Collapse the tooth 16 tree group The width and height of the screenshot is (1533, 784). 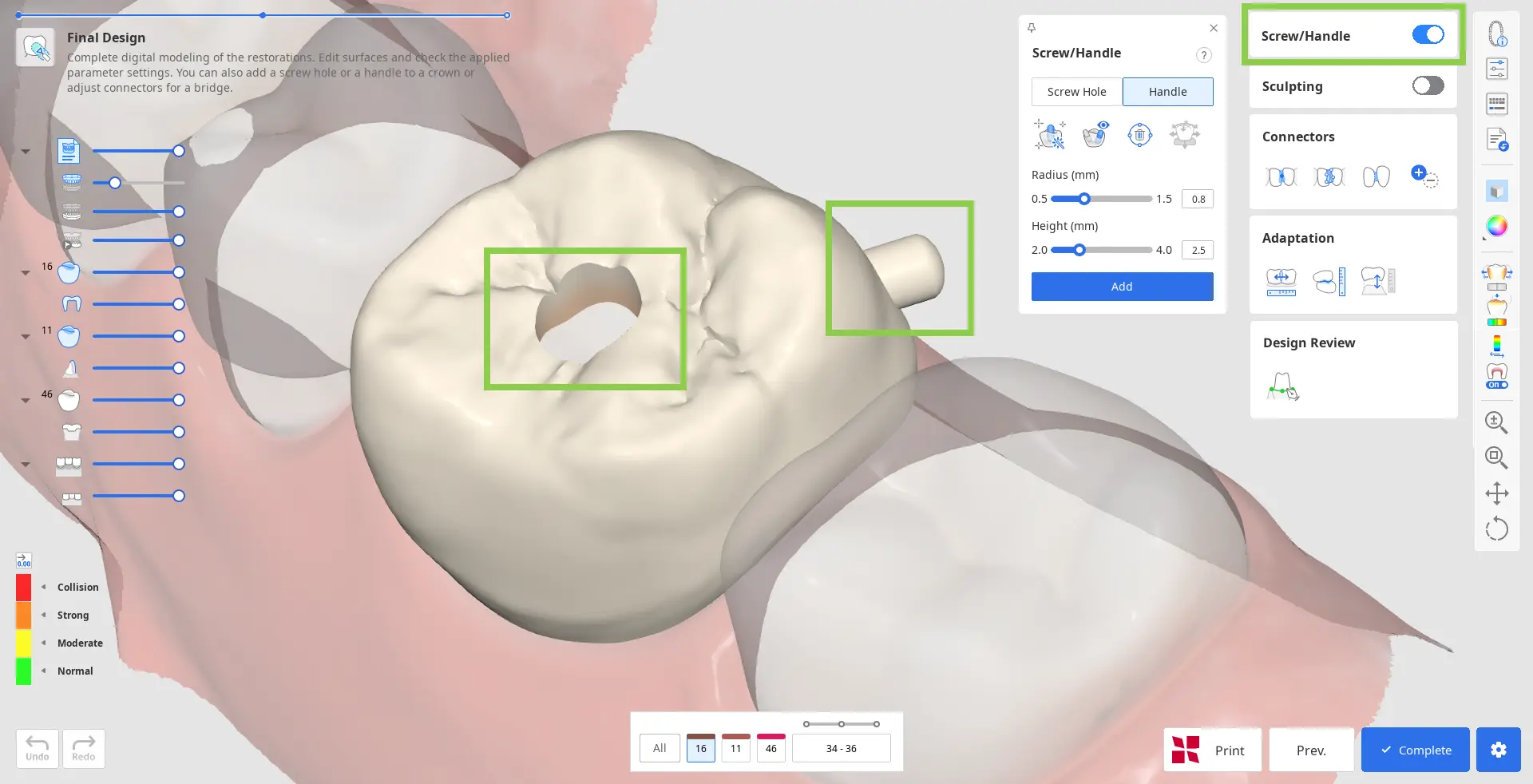coord(26,273)
